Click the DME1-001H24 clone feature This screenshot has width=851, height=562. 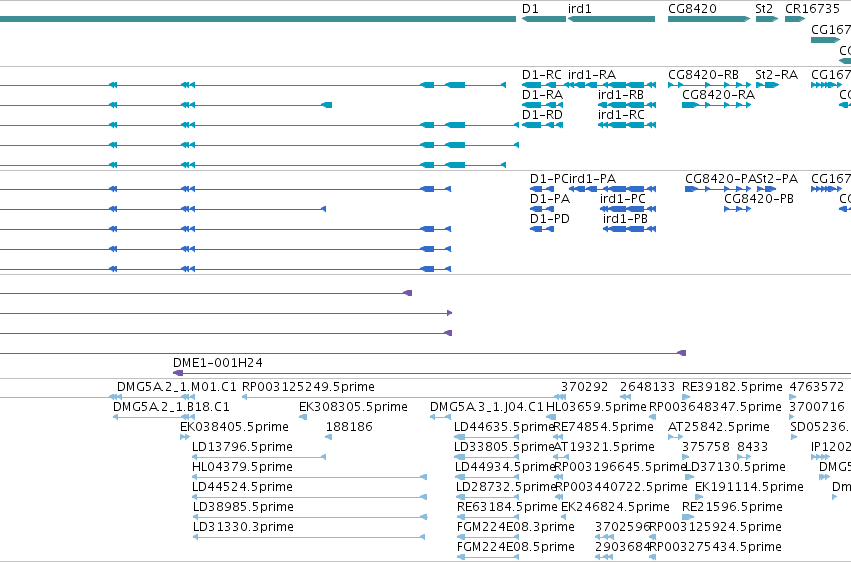(x=512, y=373)
